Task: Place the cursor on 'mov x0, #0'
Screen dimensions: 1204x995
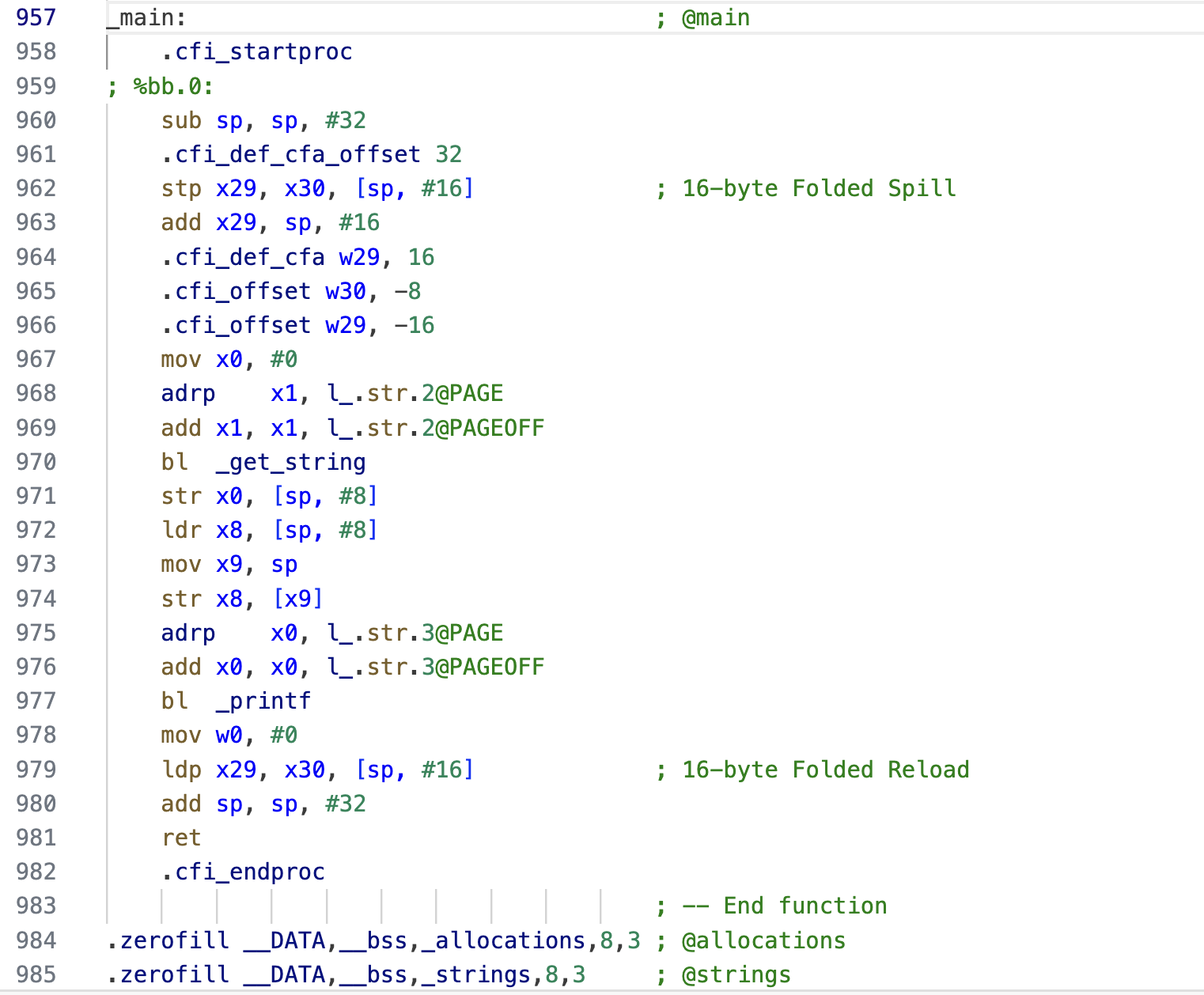Action: click(229, 359)
